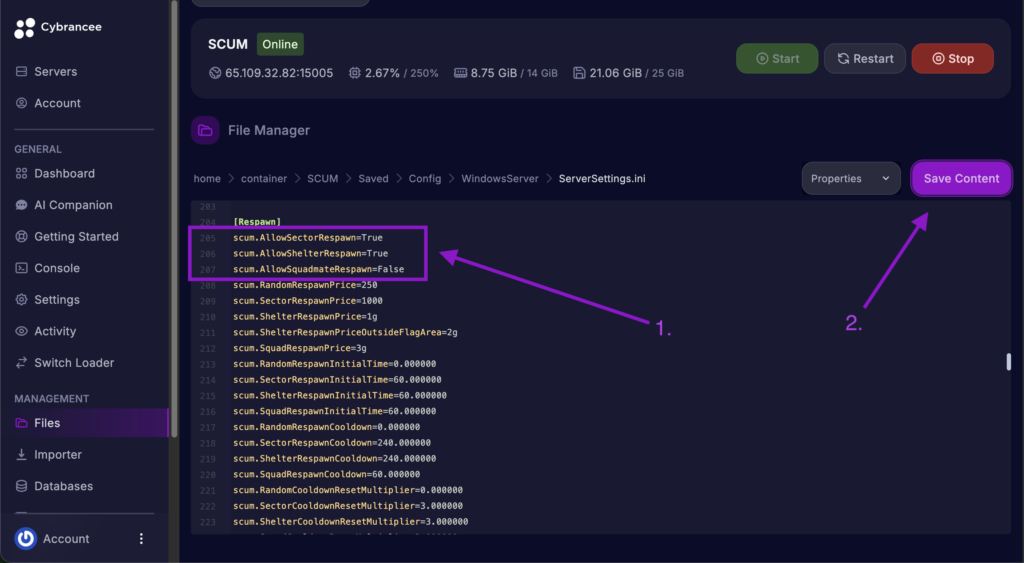Save the file with the Save Content button

(x=961, y=178)
